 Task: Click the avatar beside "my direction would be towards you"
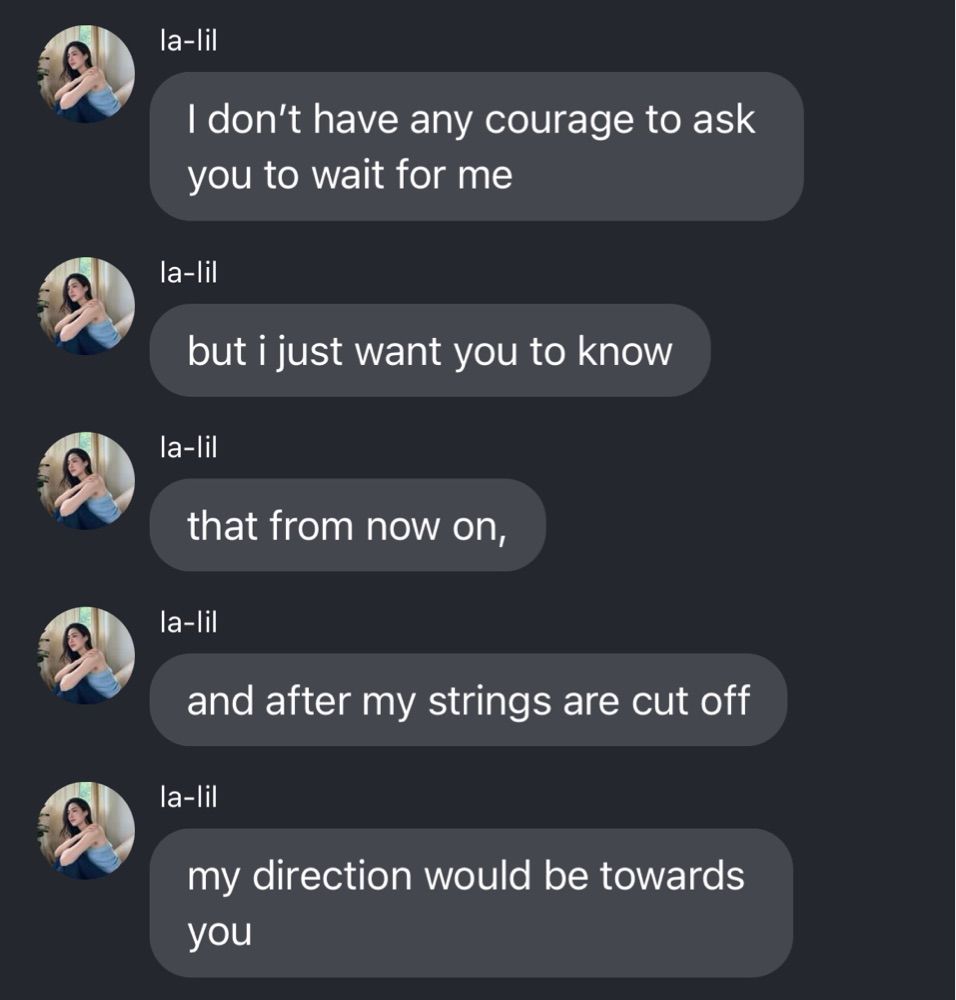pos(86,830)
